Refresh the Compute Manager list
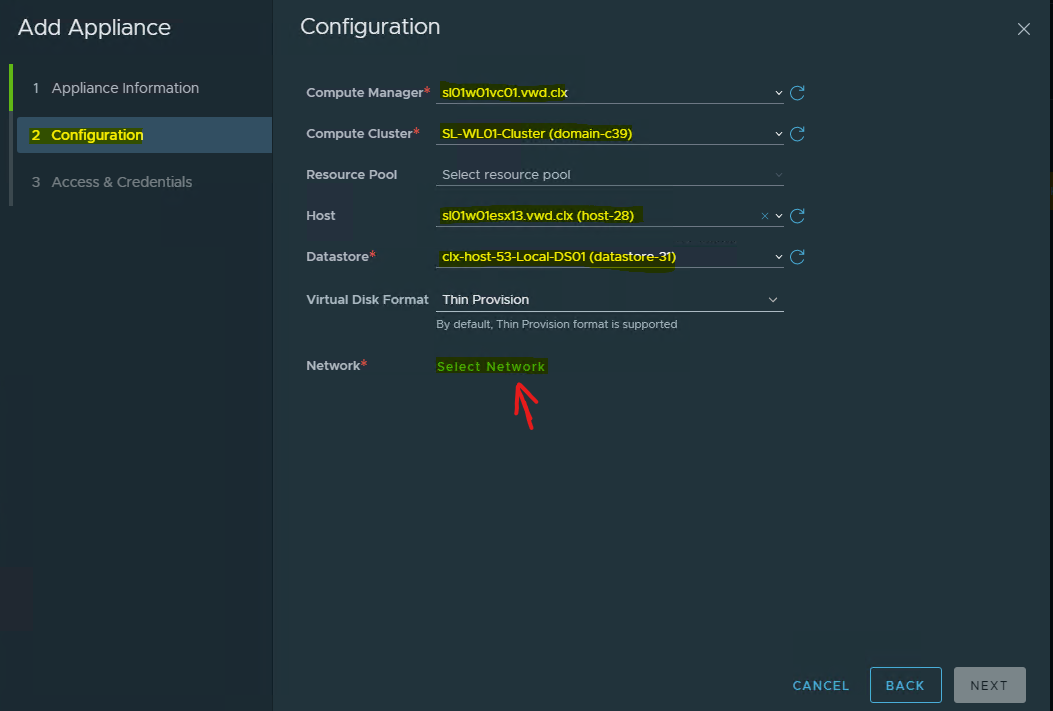The image size is (1053, 711). point(797,93)
